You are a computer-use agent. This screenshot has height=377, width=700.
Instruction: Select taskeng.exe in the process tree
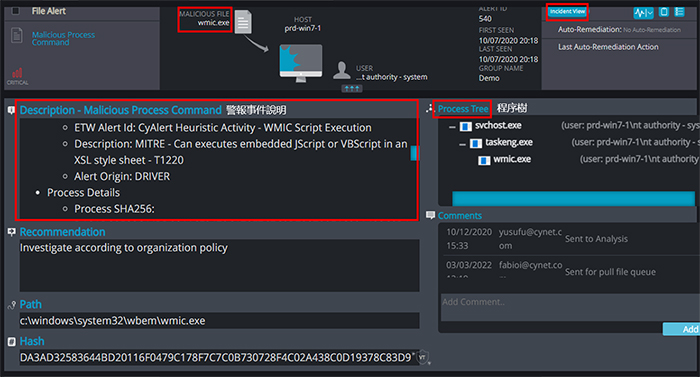click(x=509, y=142)
